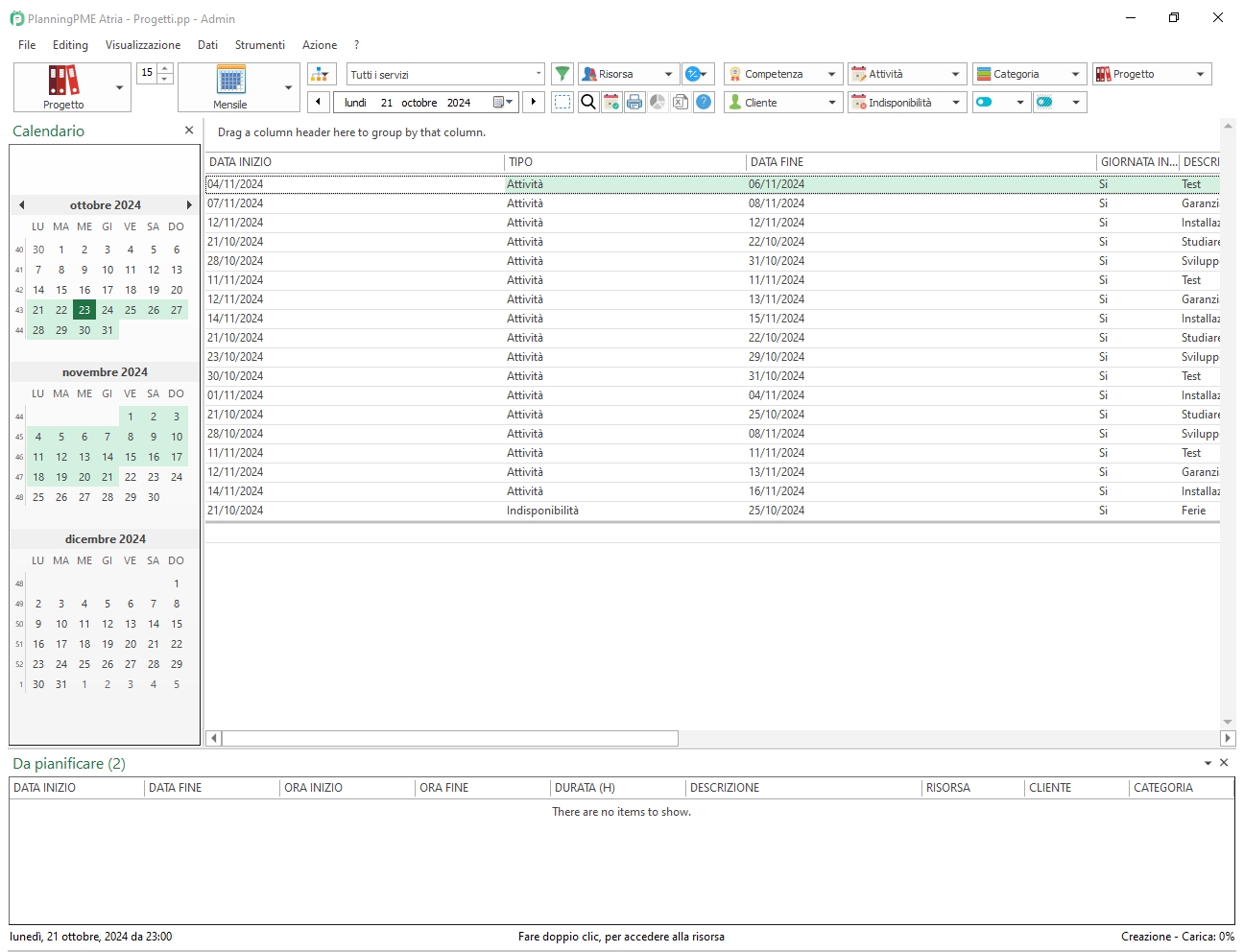Click the pie chart statistics icon
Image resolution: width=1244 pixels, height=952 pixels.
click(658, 102)
